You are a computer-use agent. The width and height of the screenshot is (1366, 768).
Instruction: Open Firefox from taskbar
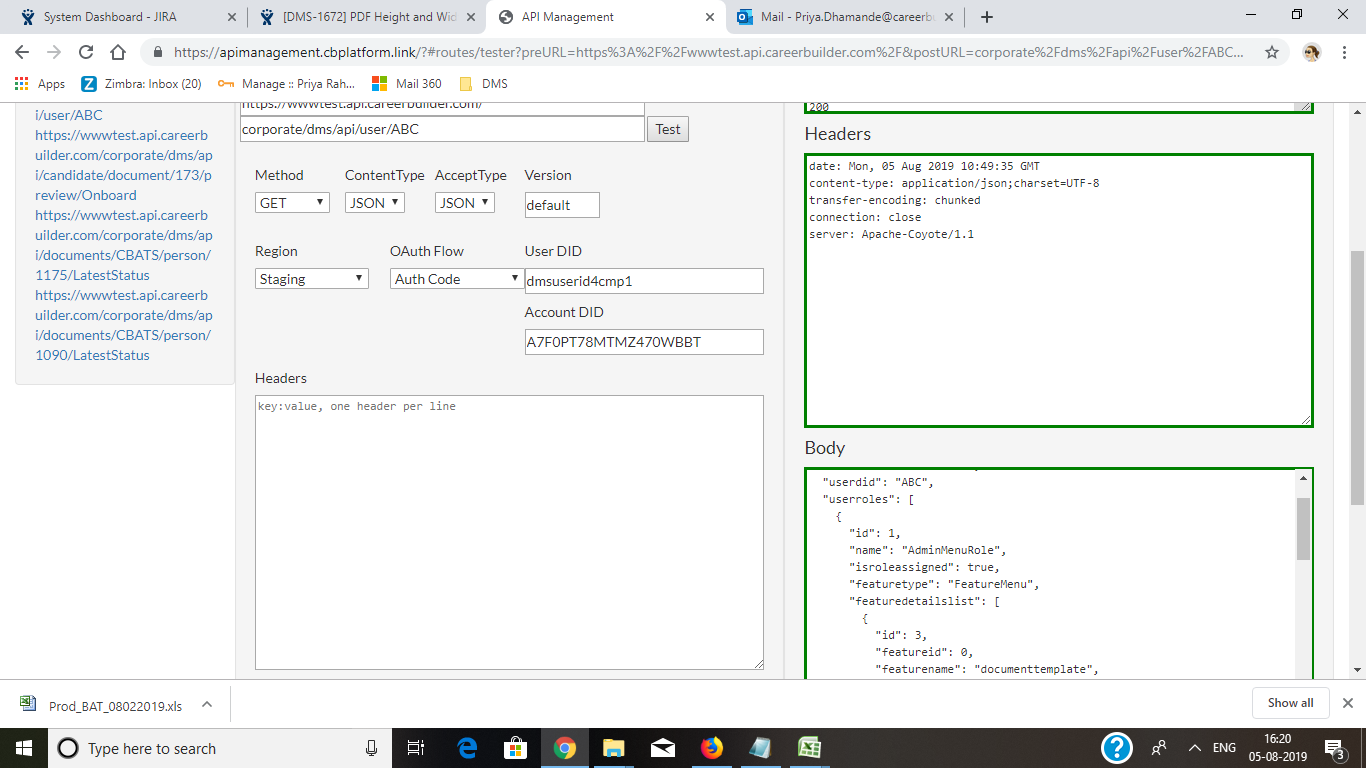point(711,748)
